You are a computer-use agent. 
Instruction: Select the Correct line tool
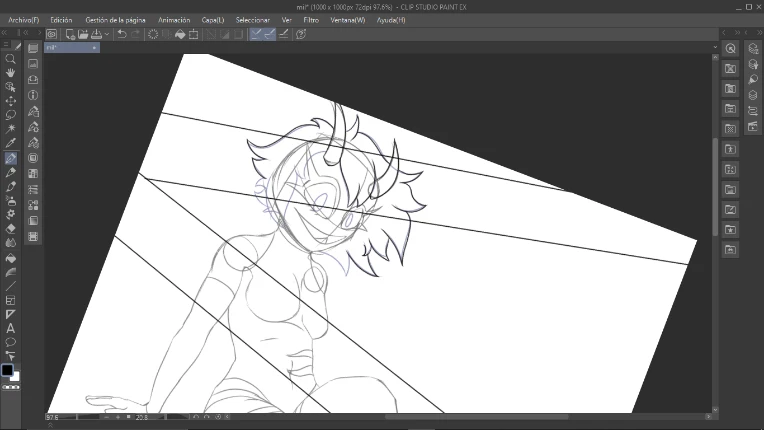(x=10, y=355)
